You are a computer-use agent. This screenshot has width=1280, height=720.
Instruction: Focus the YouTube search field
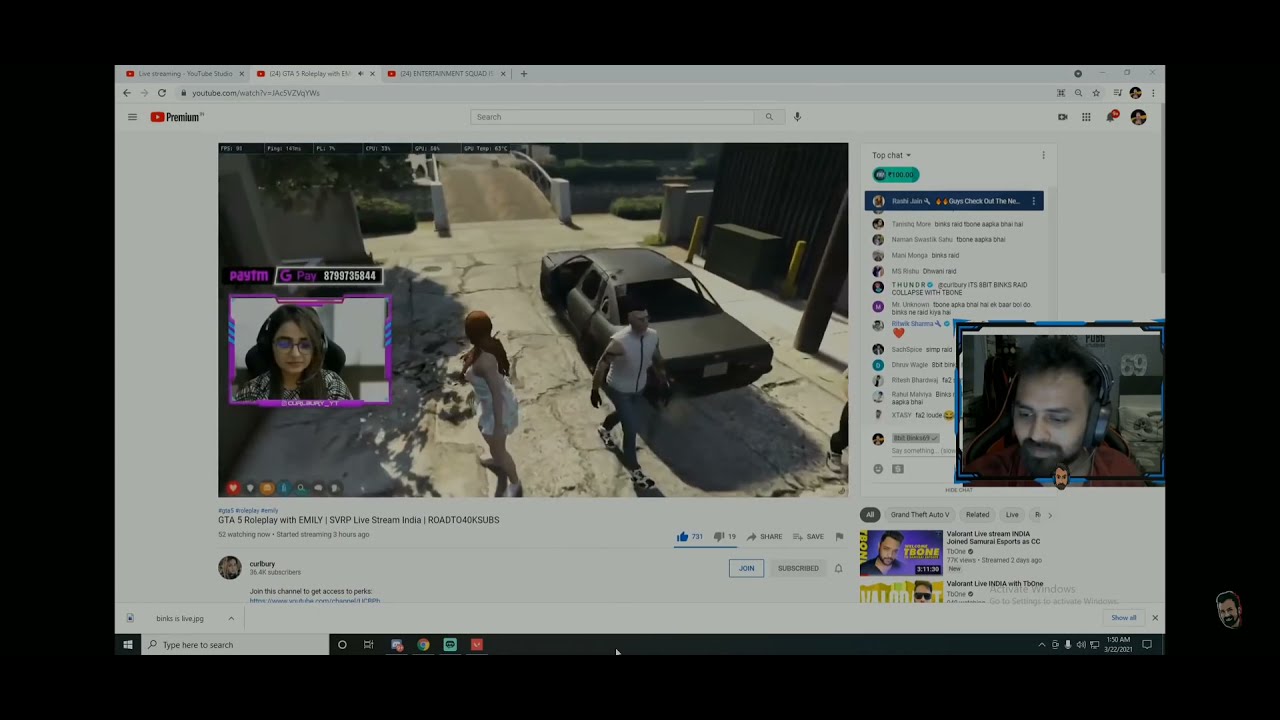tap(613, 117)
